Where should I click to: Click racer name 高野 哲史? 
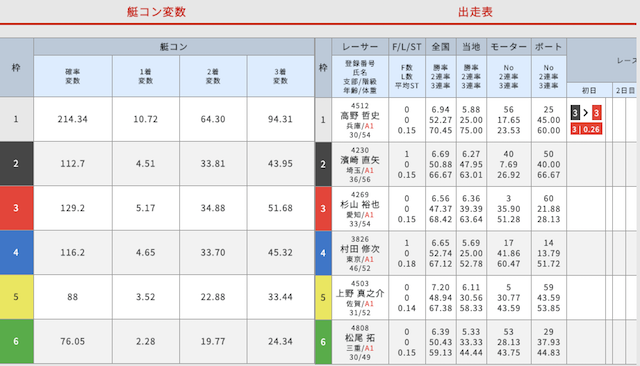click(x=360, y=116)
